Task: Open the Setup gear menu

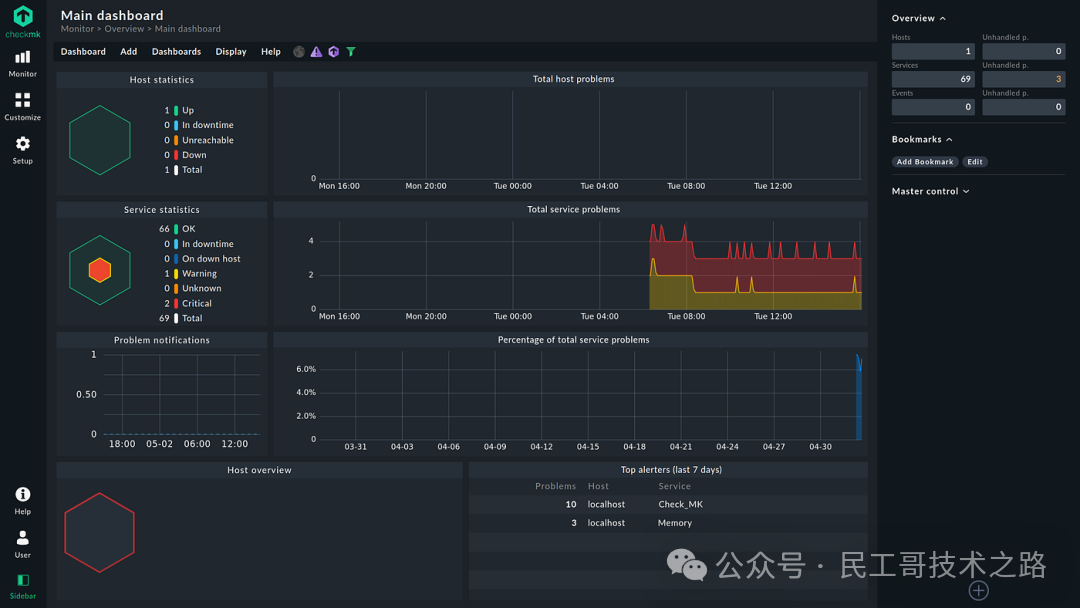Action: [x=23, y=149]
